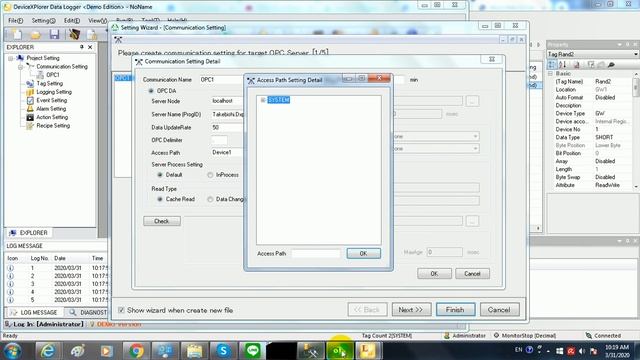Click OK in Communication Setting Detail dialog
Viewport: 640px width, 360px height.
click(x=434, y=274)
